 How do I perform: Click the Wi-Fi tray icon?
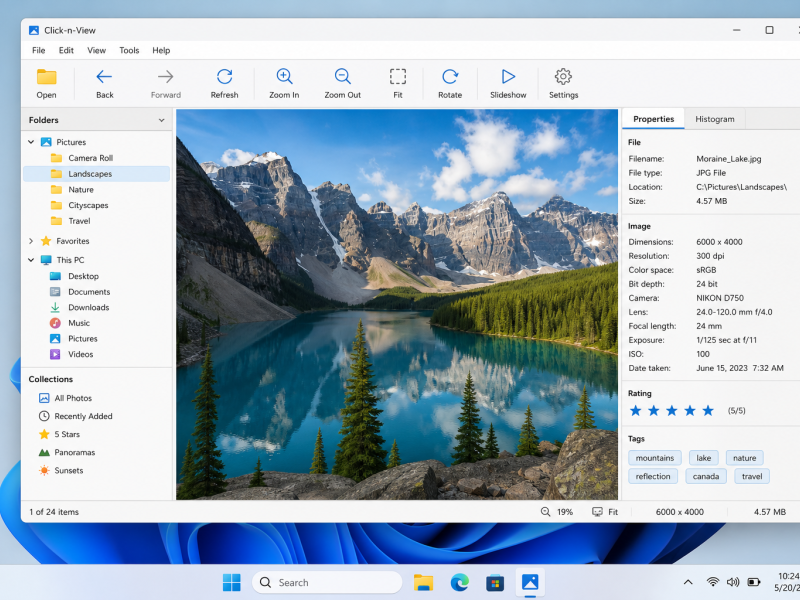click(712, 582)
